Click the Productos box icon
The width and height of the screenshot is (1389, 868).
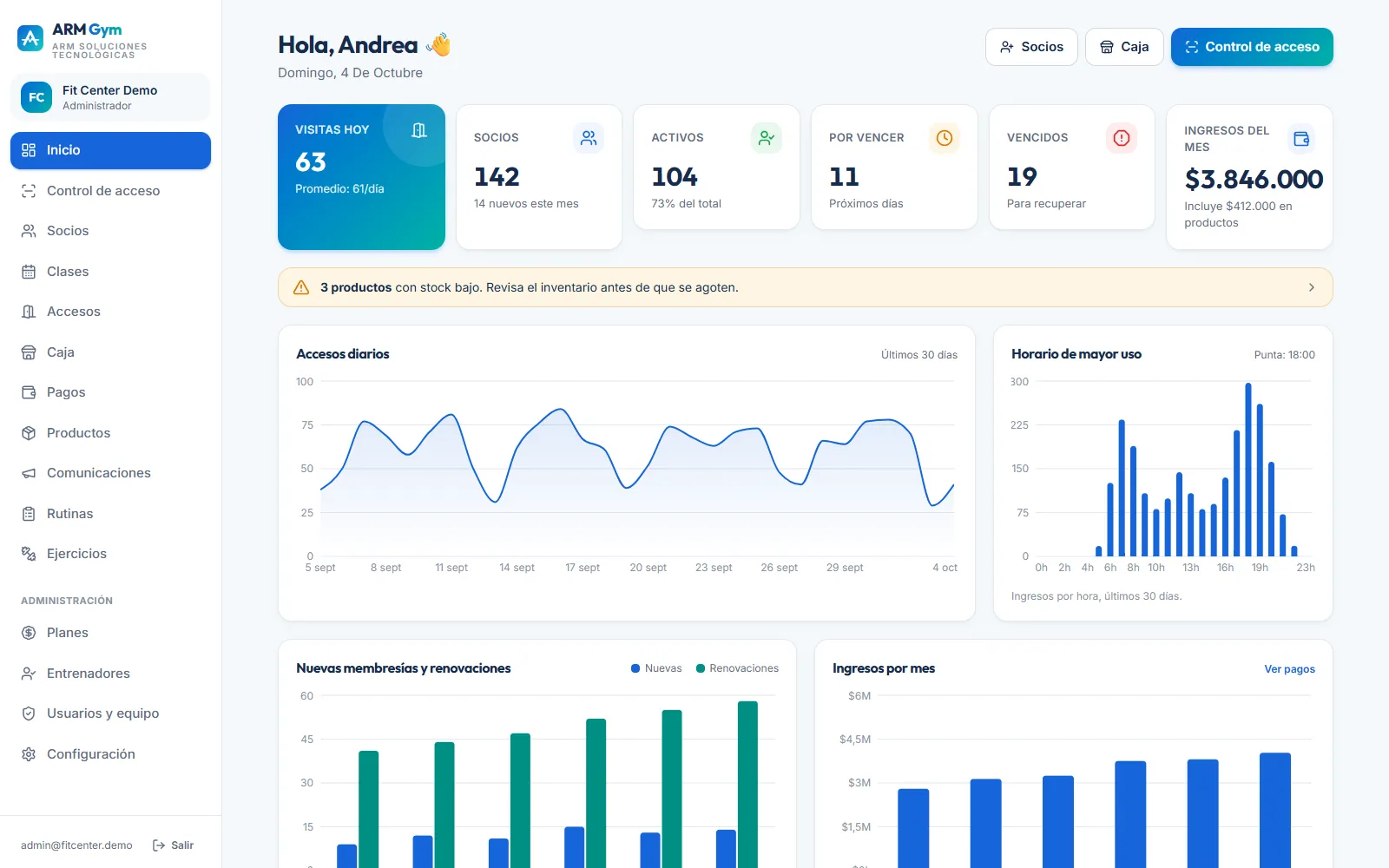[29, 433]
